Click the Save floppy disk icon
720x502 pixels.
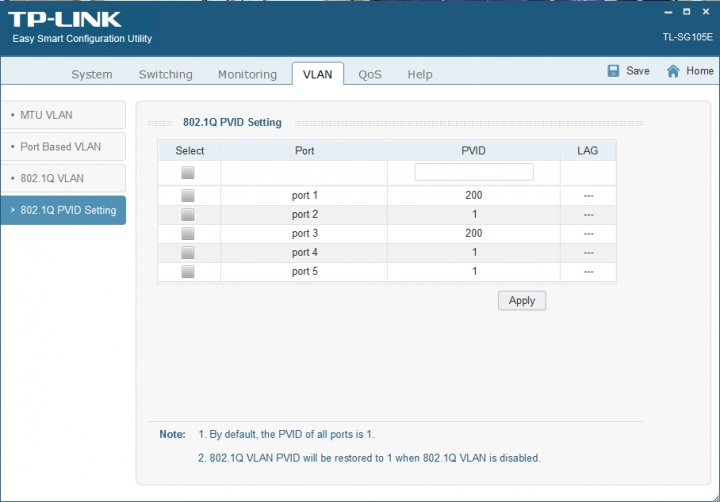pyautogui.click(x=613, y=71)
